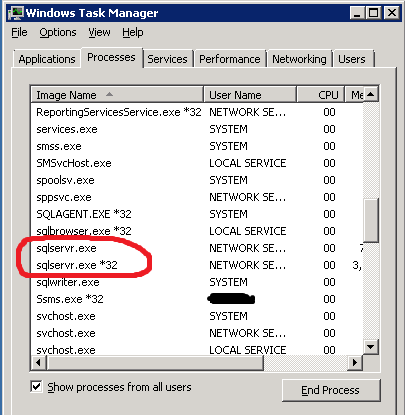
Task: Minimize the Task Manager window
Action: [357, 13]
